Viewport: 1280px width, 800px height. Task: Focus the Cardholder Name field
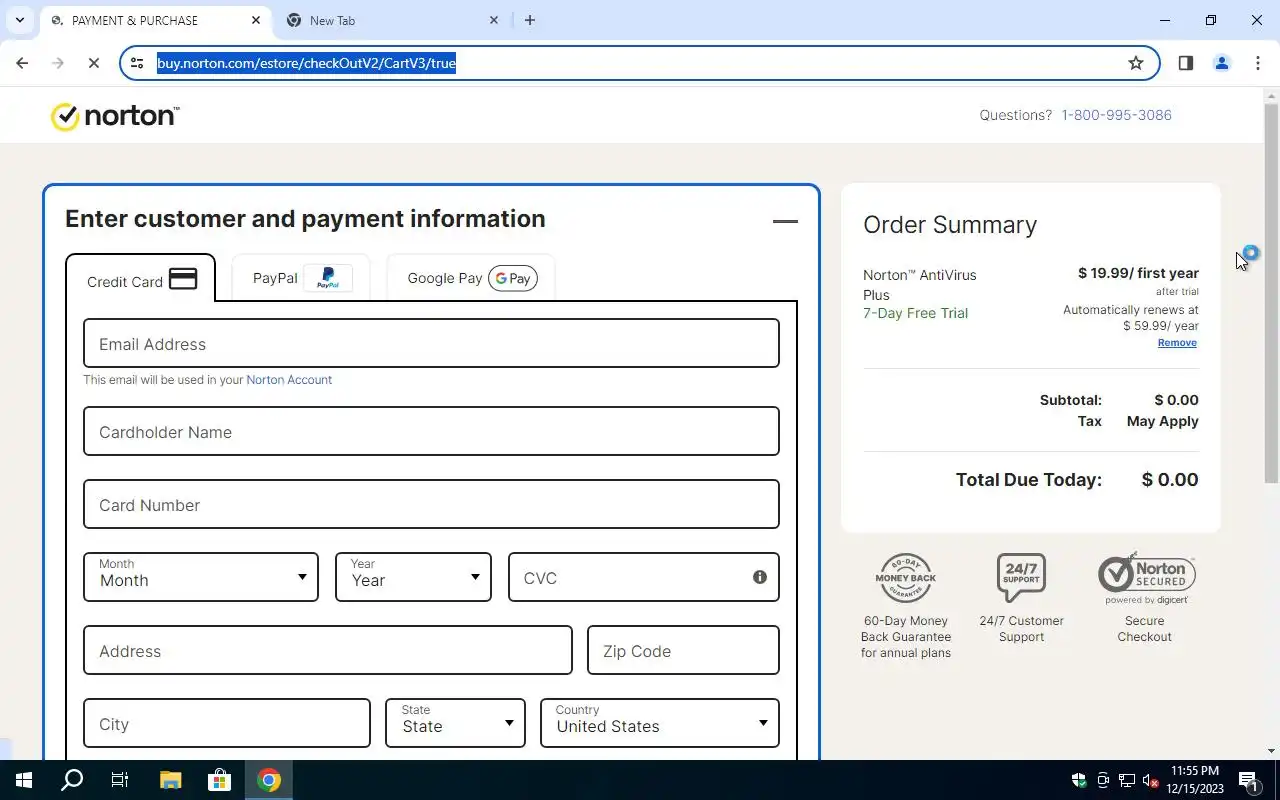[x=431, y=432]
